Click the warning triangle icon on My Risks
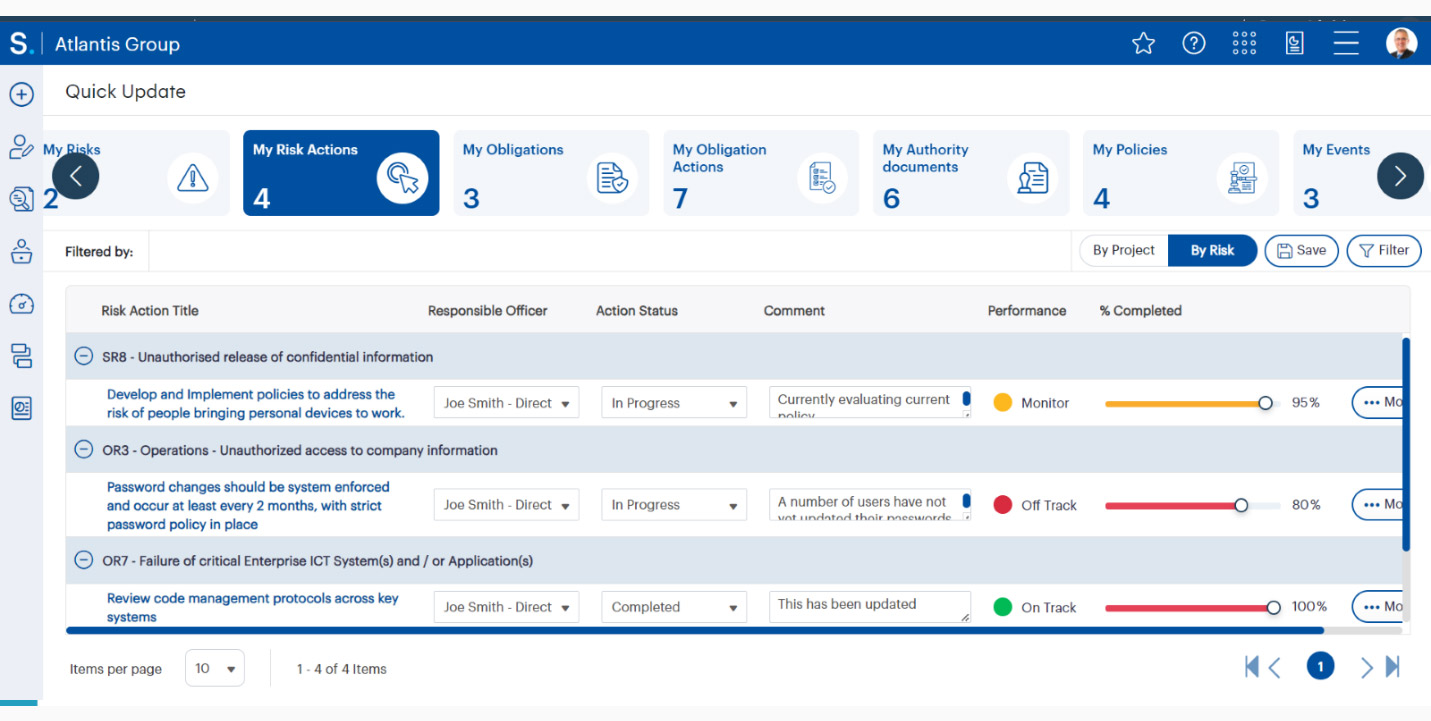The height and width of the screenshot is (721, 1431). pos(192,178)
